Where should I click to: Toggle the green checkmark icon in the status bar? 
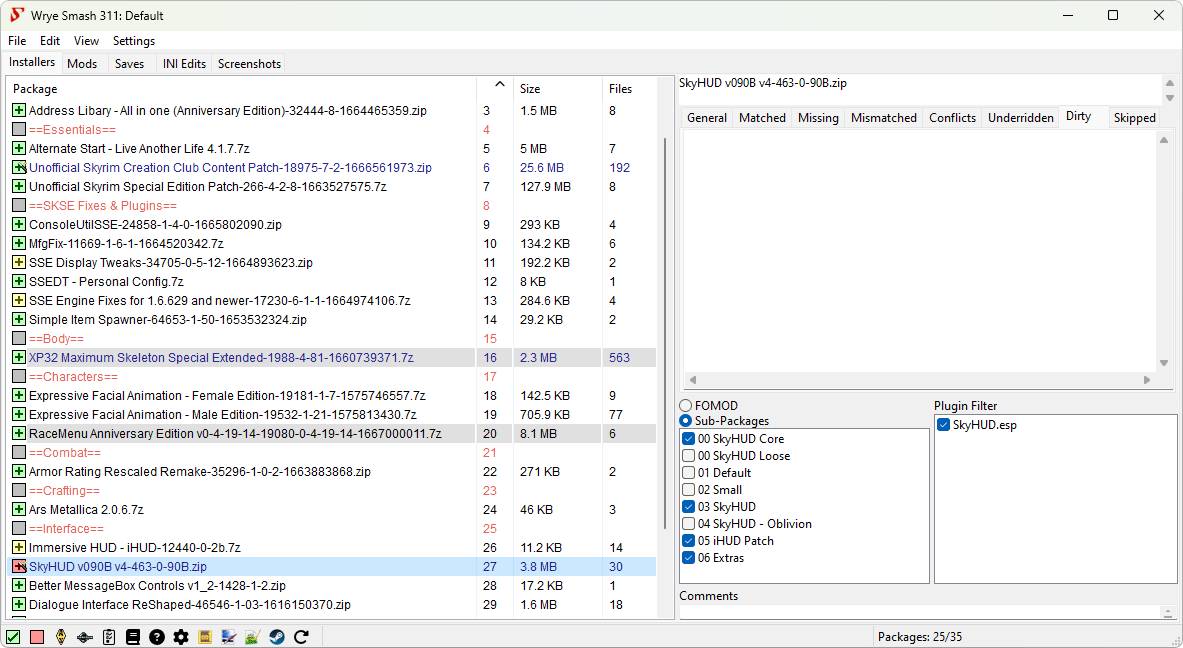13,636
